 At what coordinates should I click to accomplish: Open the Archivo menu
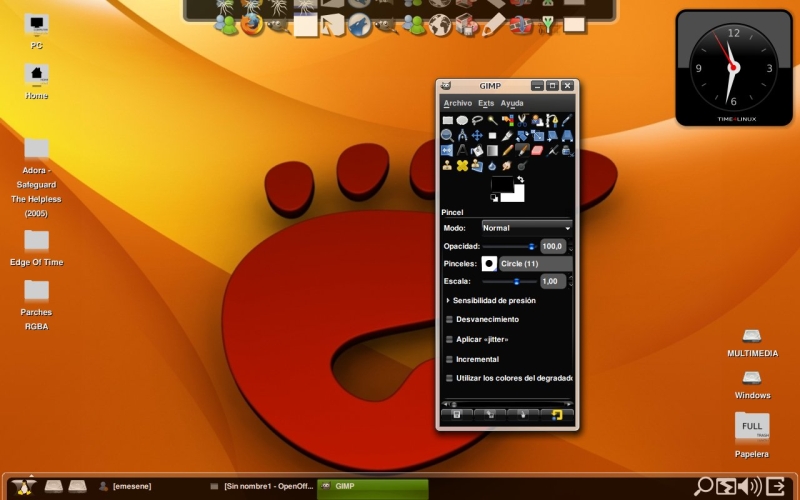[458, 103]
